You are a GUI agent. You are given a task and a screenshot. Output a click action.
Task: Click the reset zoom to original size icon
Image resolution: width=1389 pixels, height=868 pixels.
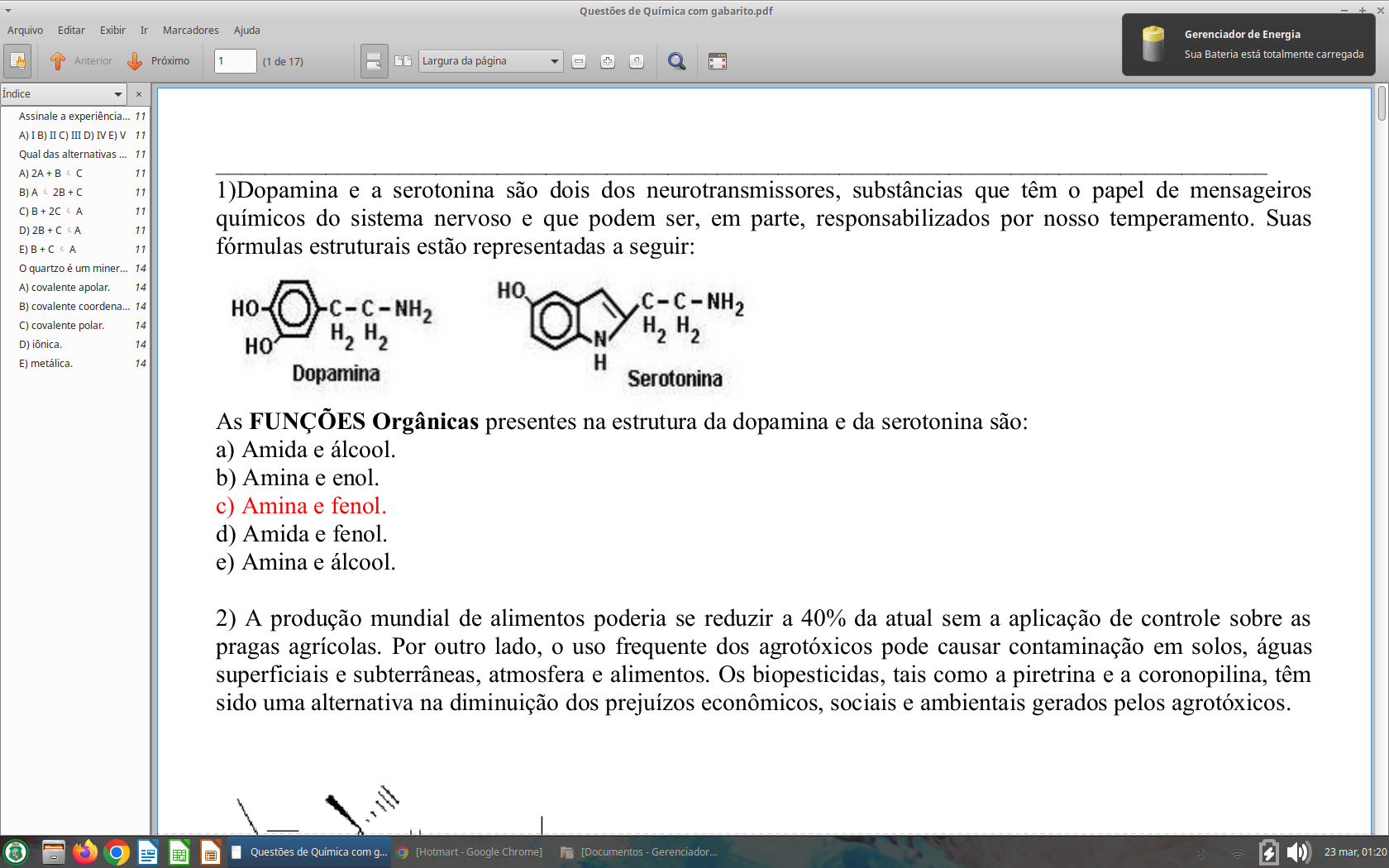pyautogui.click(x=637, y=61)
